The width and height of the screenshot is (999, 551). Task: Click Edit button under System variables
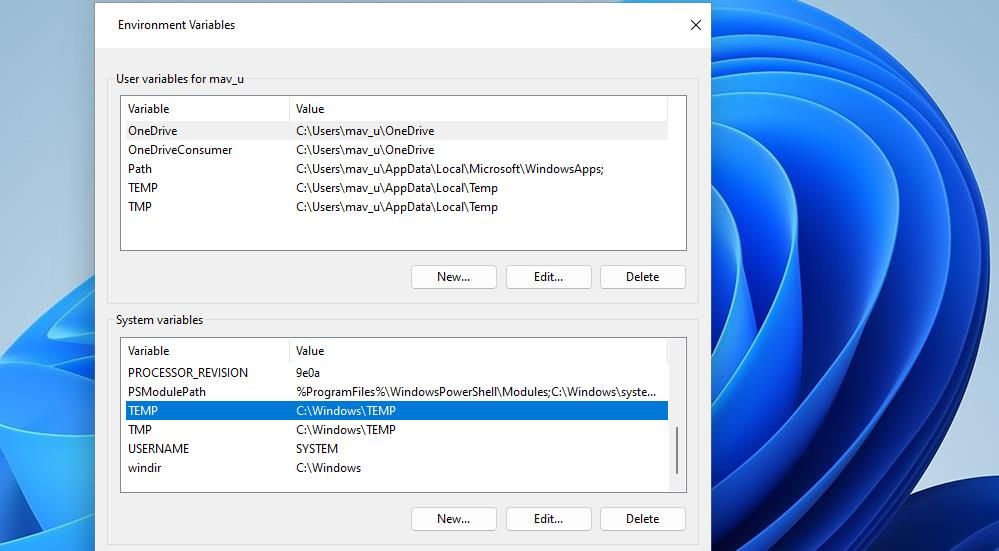pyautogui.click(x=548, y=519)
